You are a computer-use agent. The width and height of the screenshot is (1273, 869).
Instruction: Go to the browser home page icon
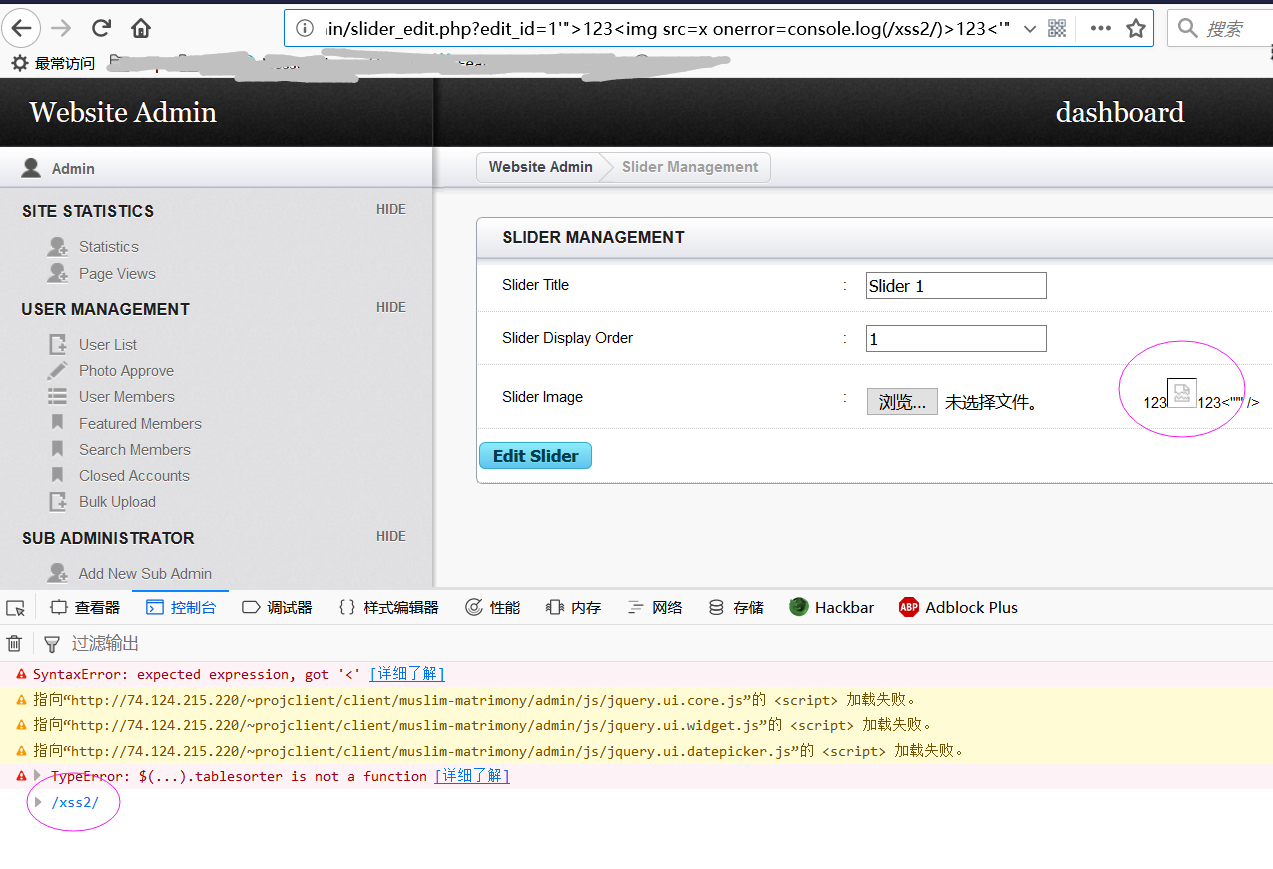(x=141, y=28)
